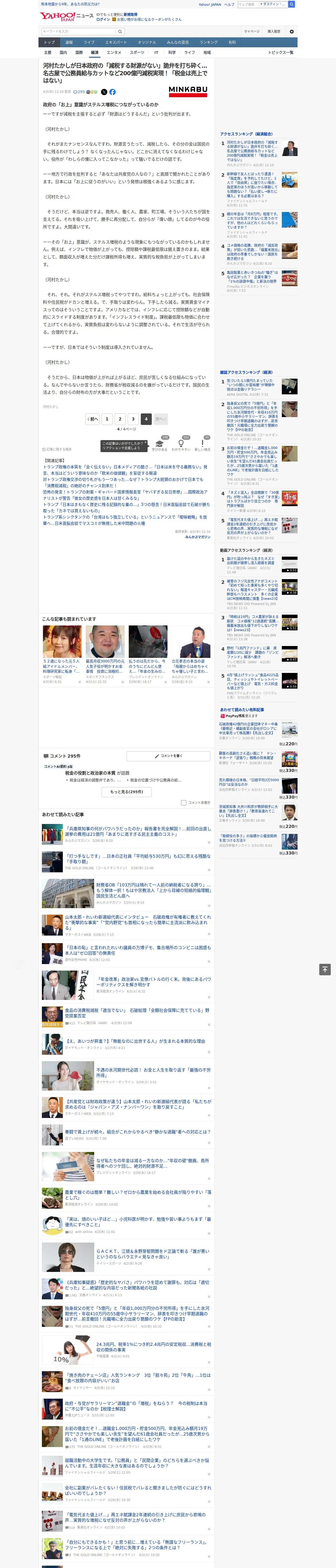The width and height of the screenshot is (336, 1568).
Task: Open article 「兵庫県知事の何がパワハラだったのか」
Action: click(x=138, y=832)
